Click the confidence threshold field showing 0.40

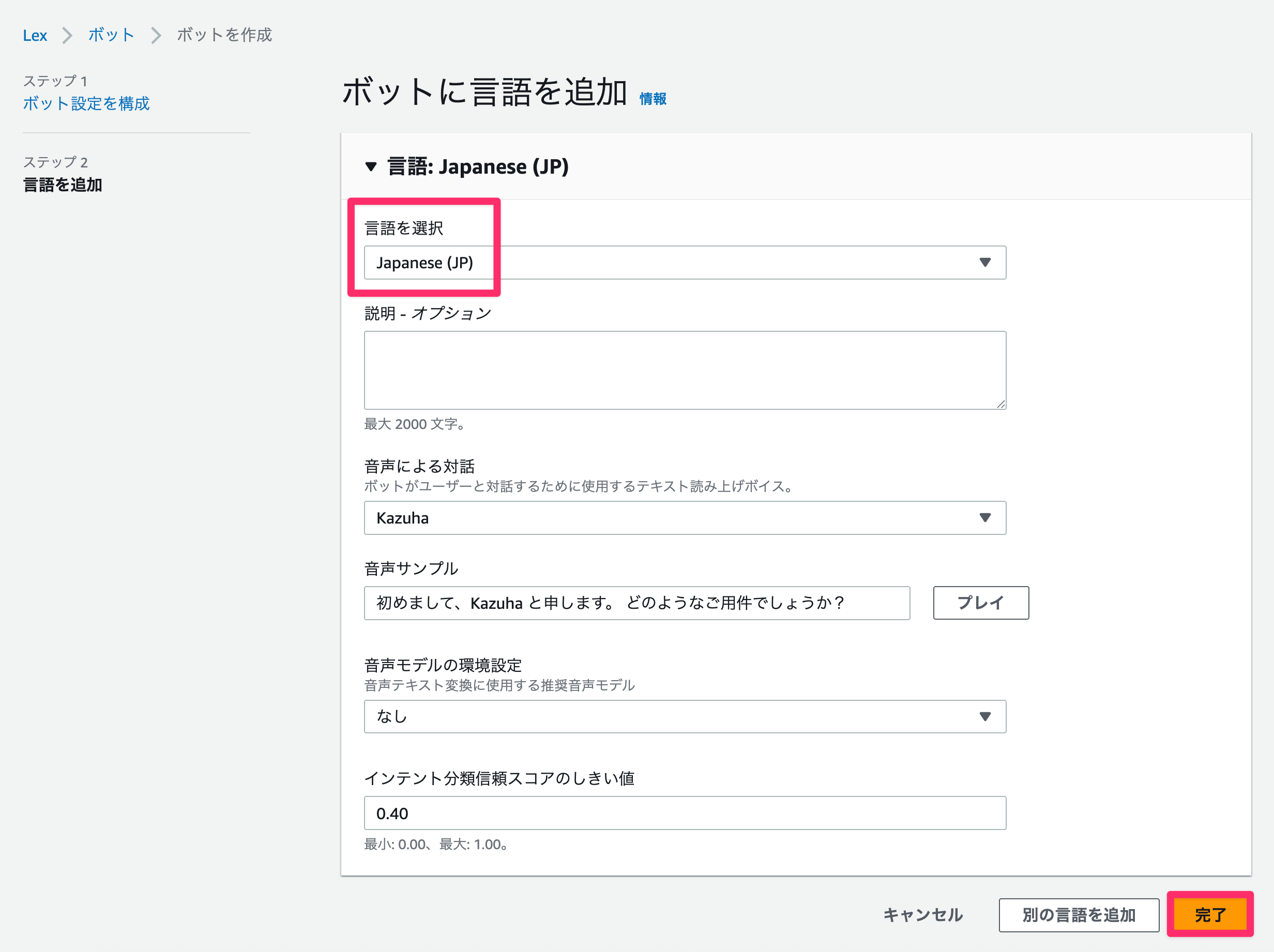coord(684,813)
